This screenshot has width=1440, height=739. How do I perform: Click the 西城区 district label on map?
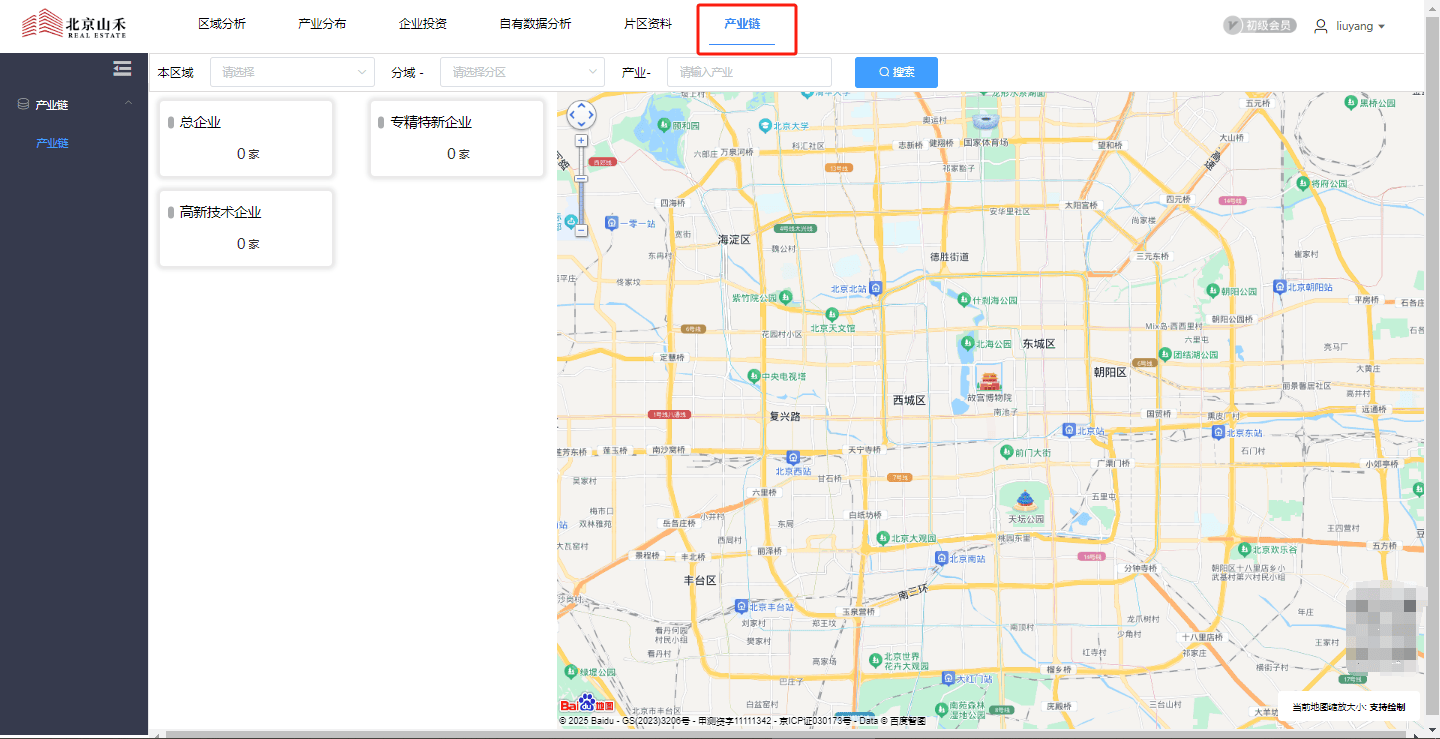909,400
